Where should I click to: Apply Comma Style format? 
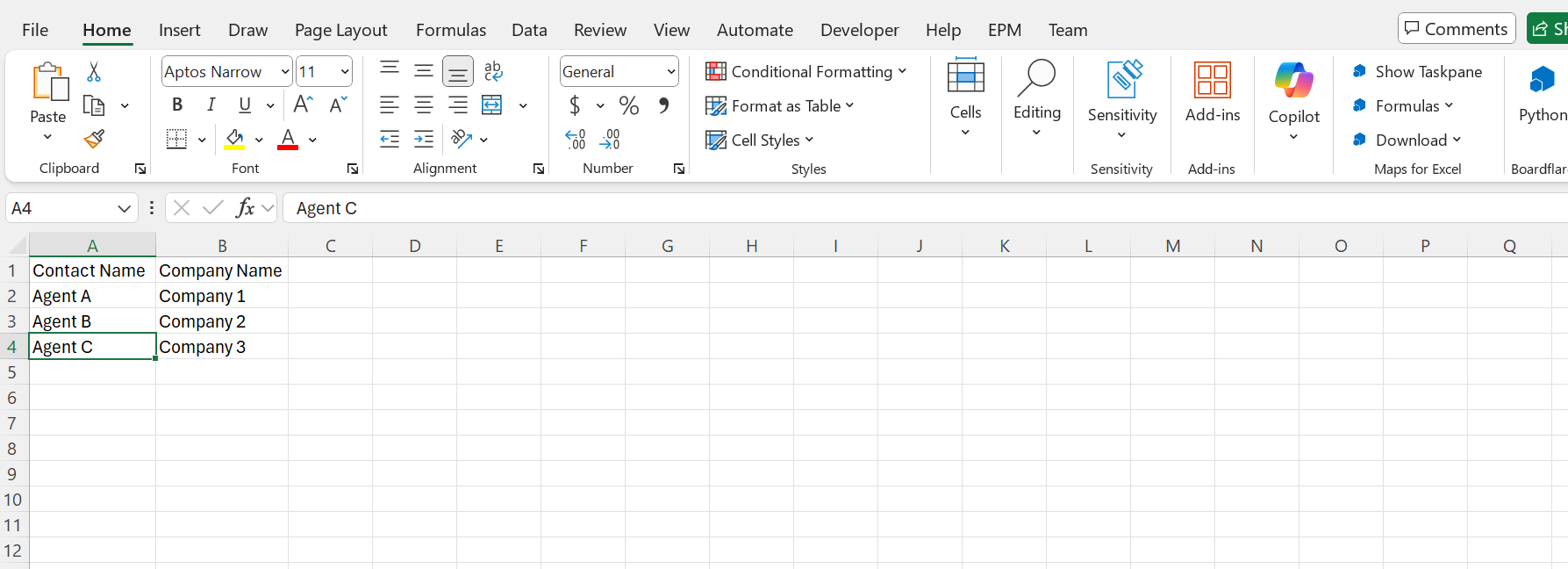(x=663, y=105)
